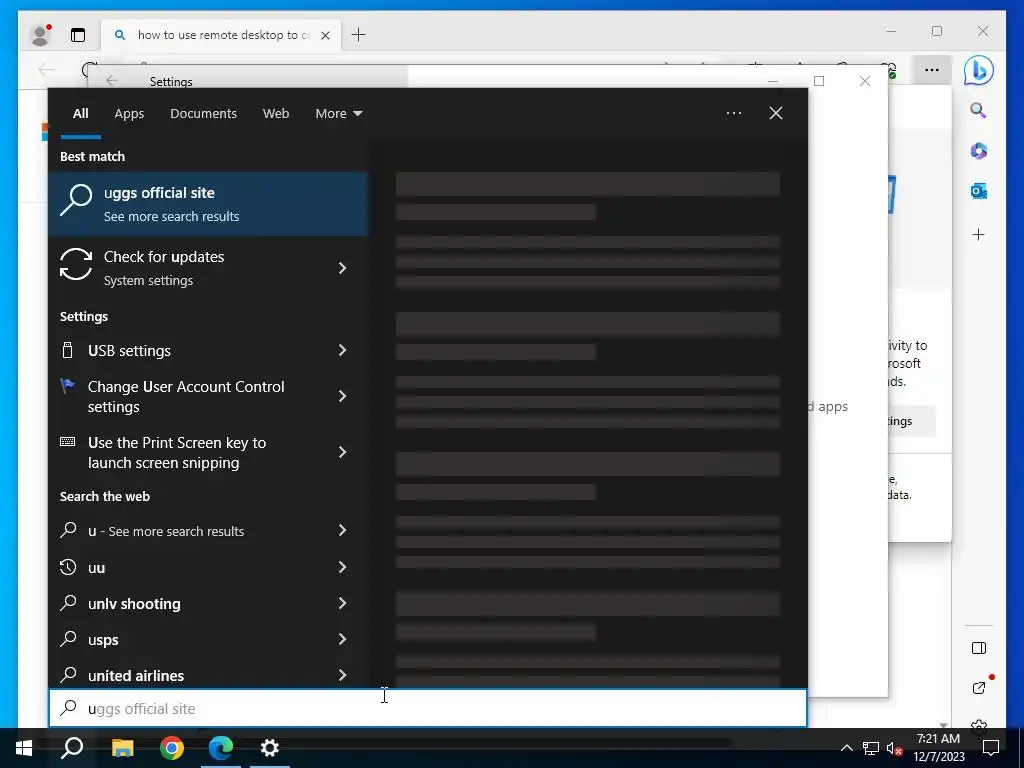The image size is (1024, 768).
Task: Close the remote desktop search tab
Action: 325,35
